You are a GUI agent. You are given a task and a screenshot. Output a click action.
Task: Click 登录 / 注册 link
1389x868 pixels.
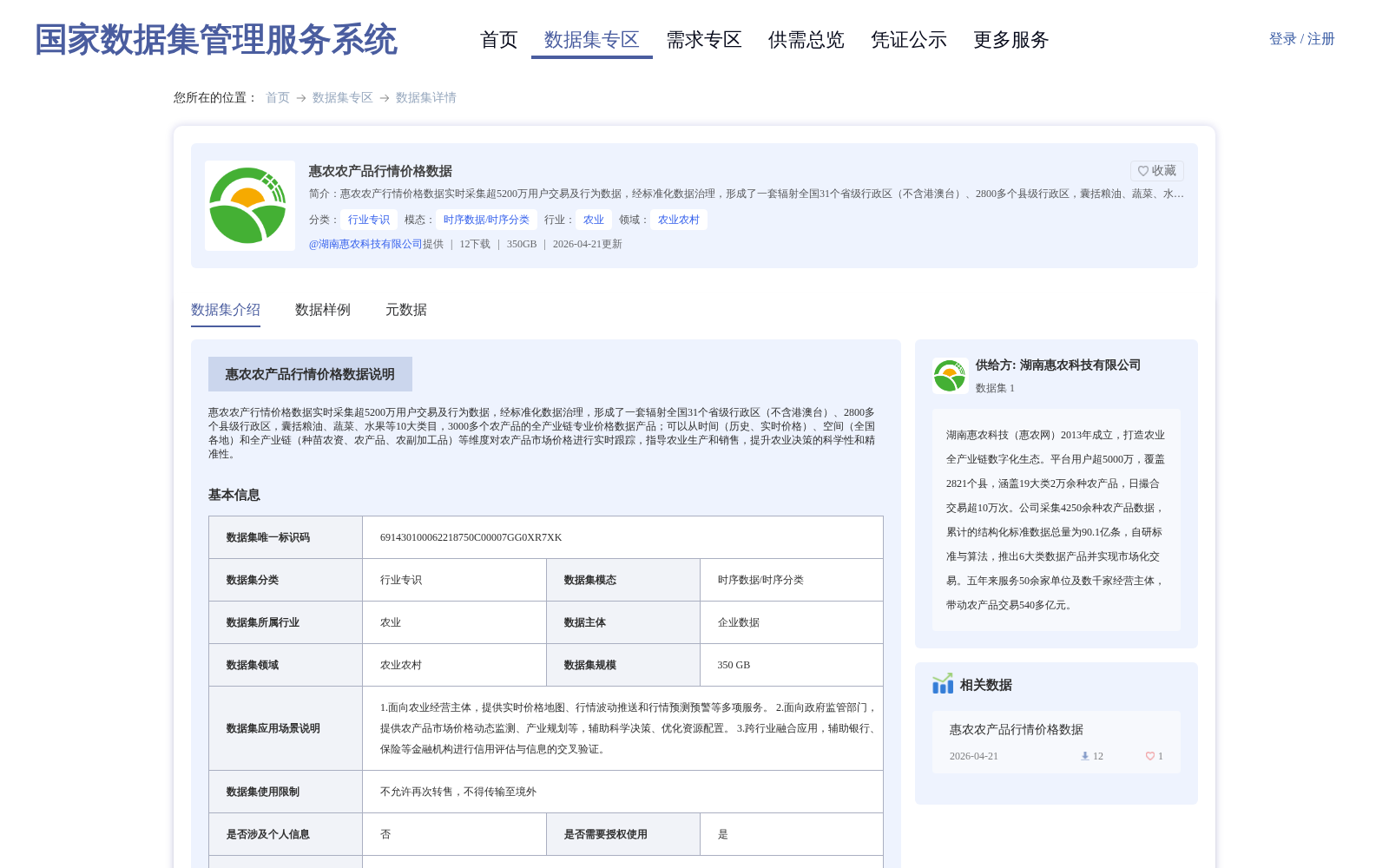click(x=1302, y=39)
